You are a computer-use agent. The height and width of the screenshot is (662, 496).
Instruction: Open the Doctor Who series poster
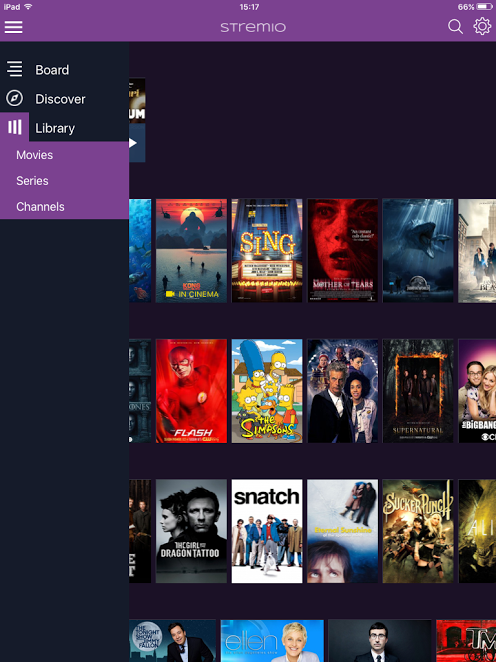pyautogui.click(x=342, y=391)
